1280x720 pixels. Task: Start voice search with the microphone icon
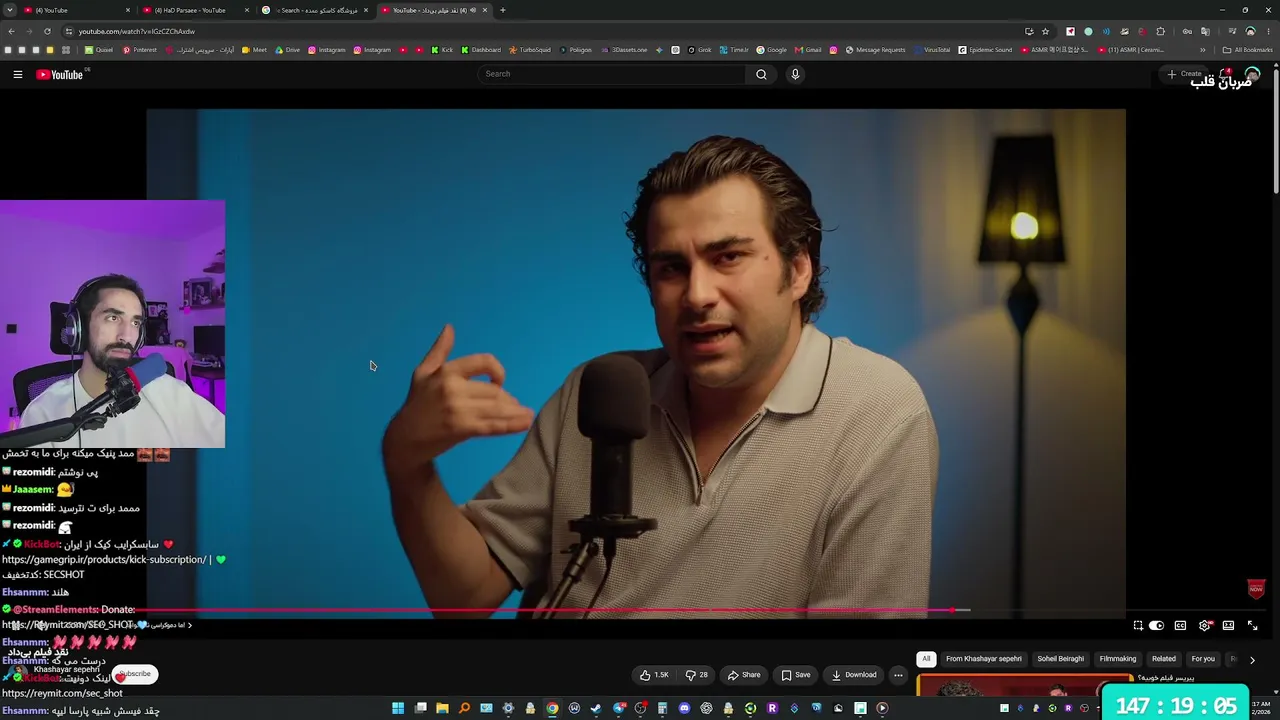pos(795,74)
